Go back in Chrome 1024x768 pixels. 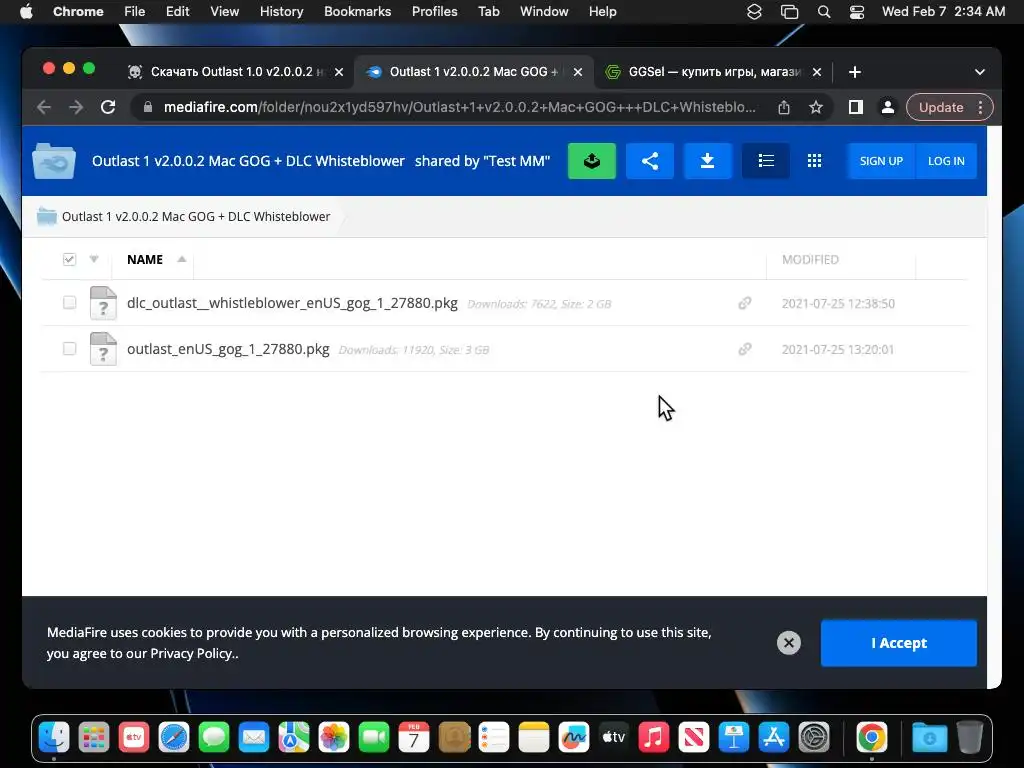[x=44, y=107]
